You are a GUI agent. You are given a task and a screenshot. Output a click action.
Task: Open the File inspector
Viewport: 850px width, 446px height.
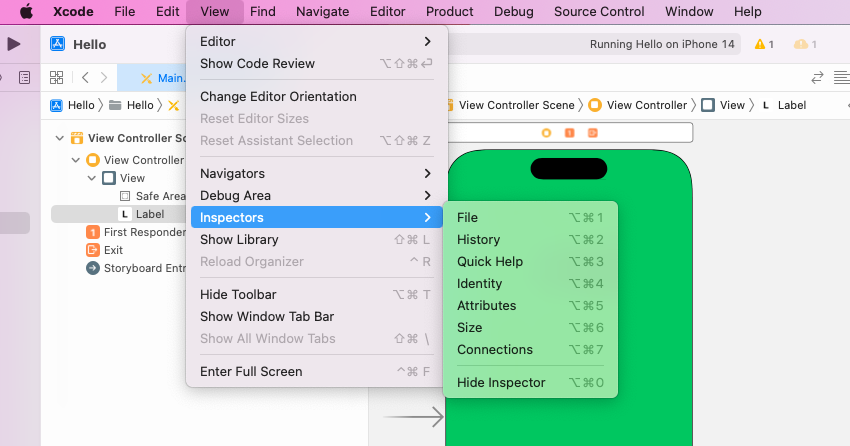[x=530, y=217]
